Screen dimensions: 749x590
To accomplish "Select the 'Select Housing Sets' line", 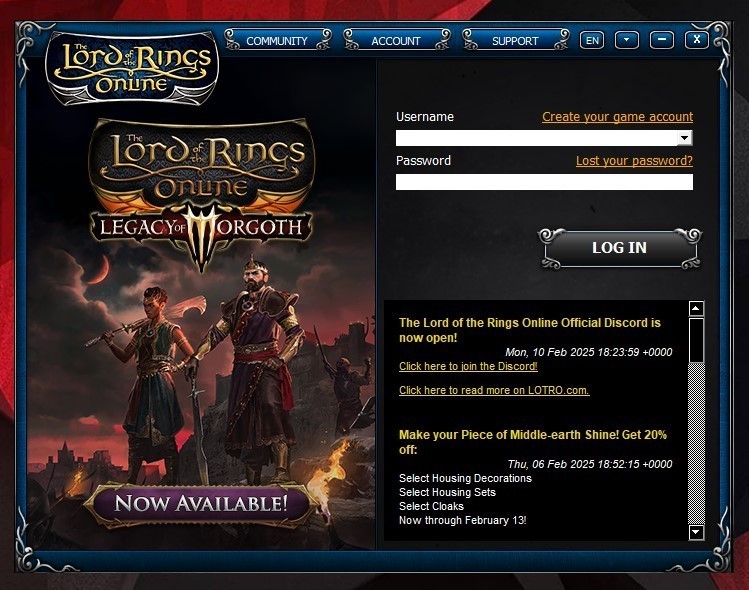I will [447, 492].
